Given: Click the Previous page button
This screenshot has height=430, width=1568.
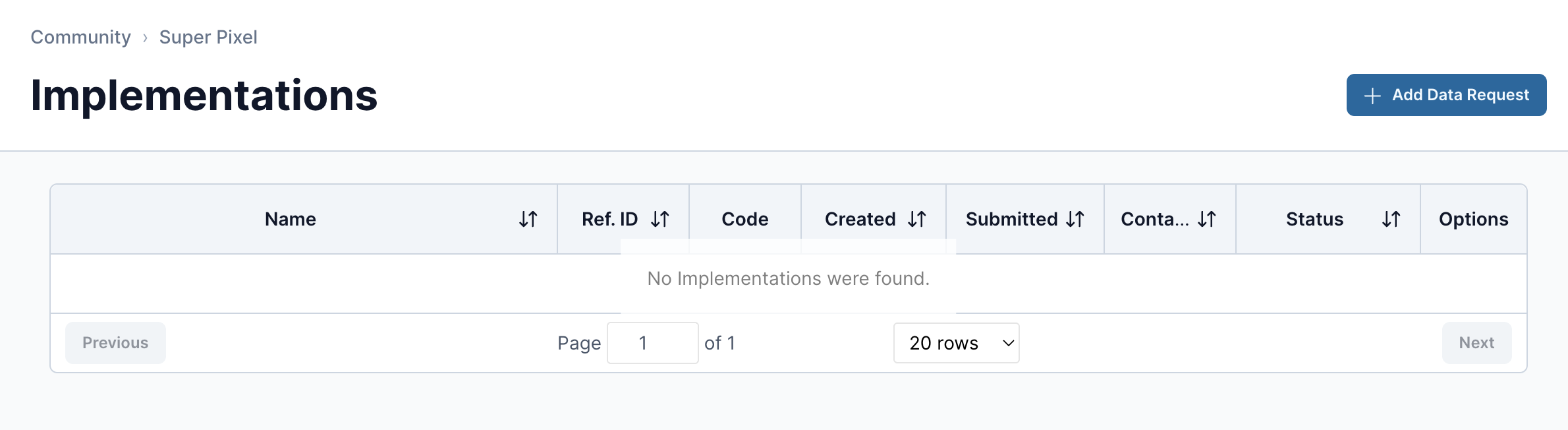Looking at the screenshot, I should point(115,343).
